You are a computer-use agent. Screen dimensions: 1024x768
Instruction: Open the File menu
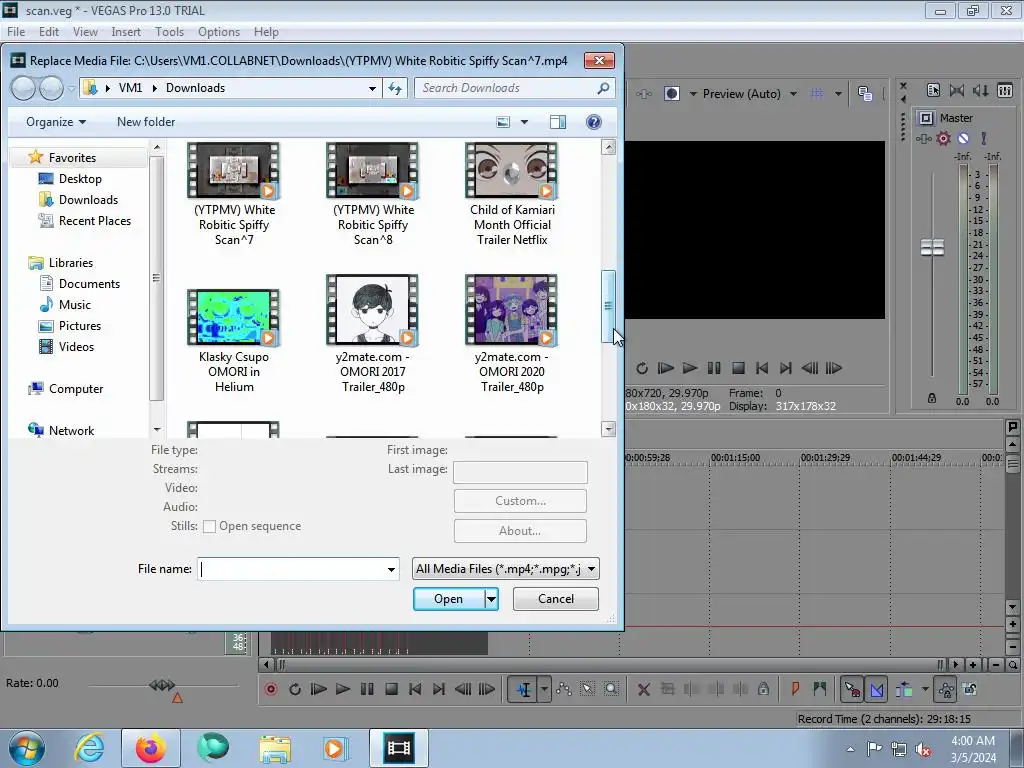coord(16,32)
